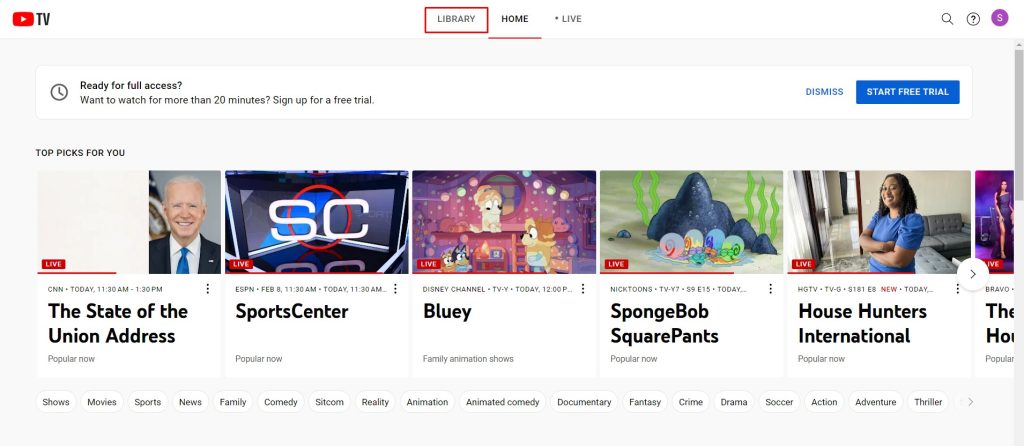
Task: Play the Bluey live thumbnail
Action: pyautogui.click(x=504, y=222)
